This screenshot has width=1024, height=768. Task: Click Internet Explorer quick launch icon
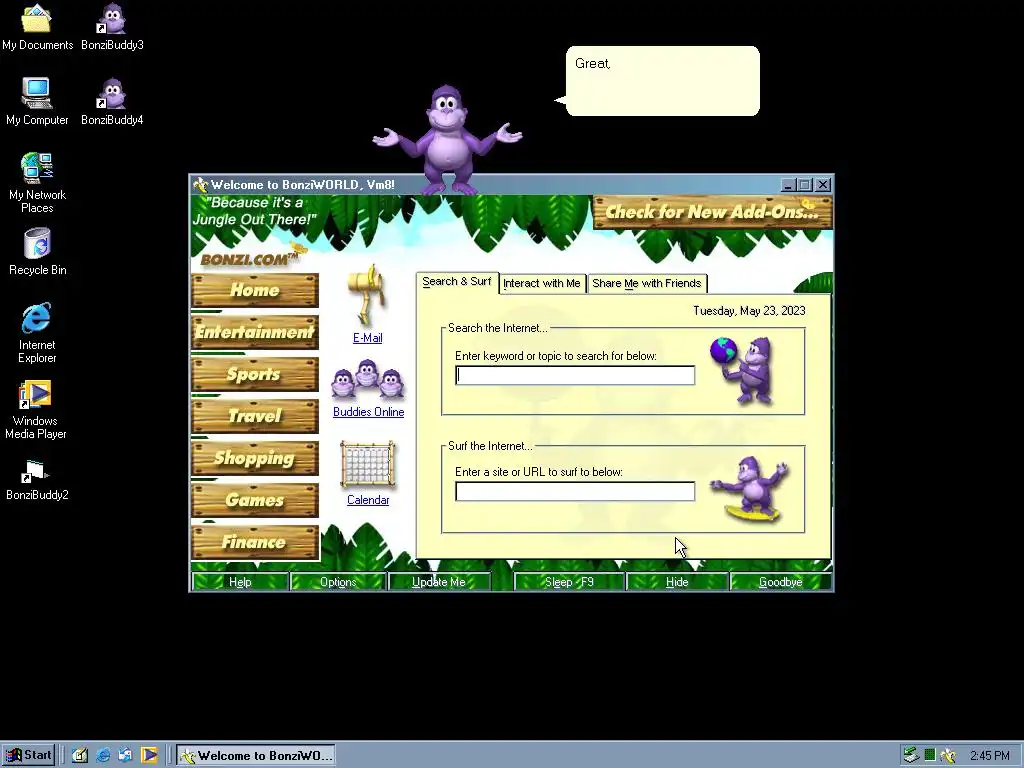103,756
